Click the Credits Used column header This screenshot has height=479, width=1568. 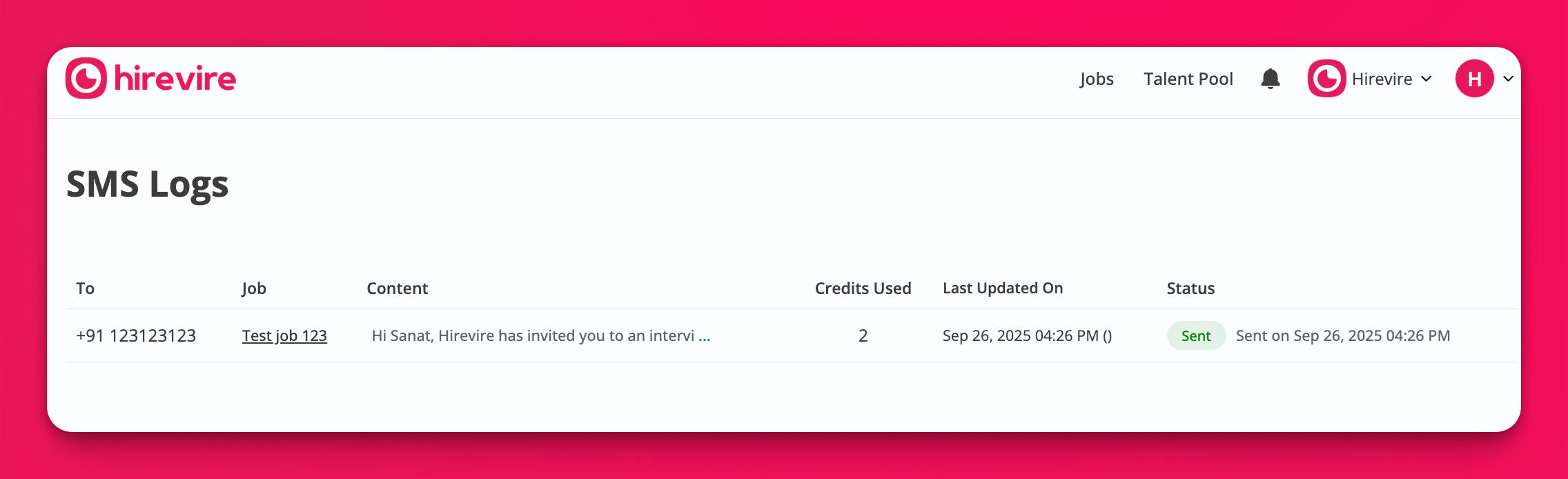pyautogui.click(x=863, y=289)
